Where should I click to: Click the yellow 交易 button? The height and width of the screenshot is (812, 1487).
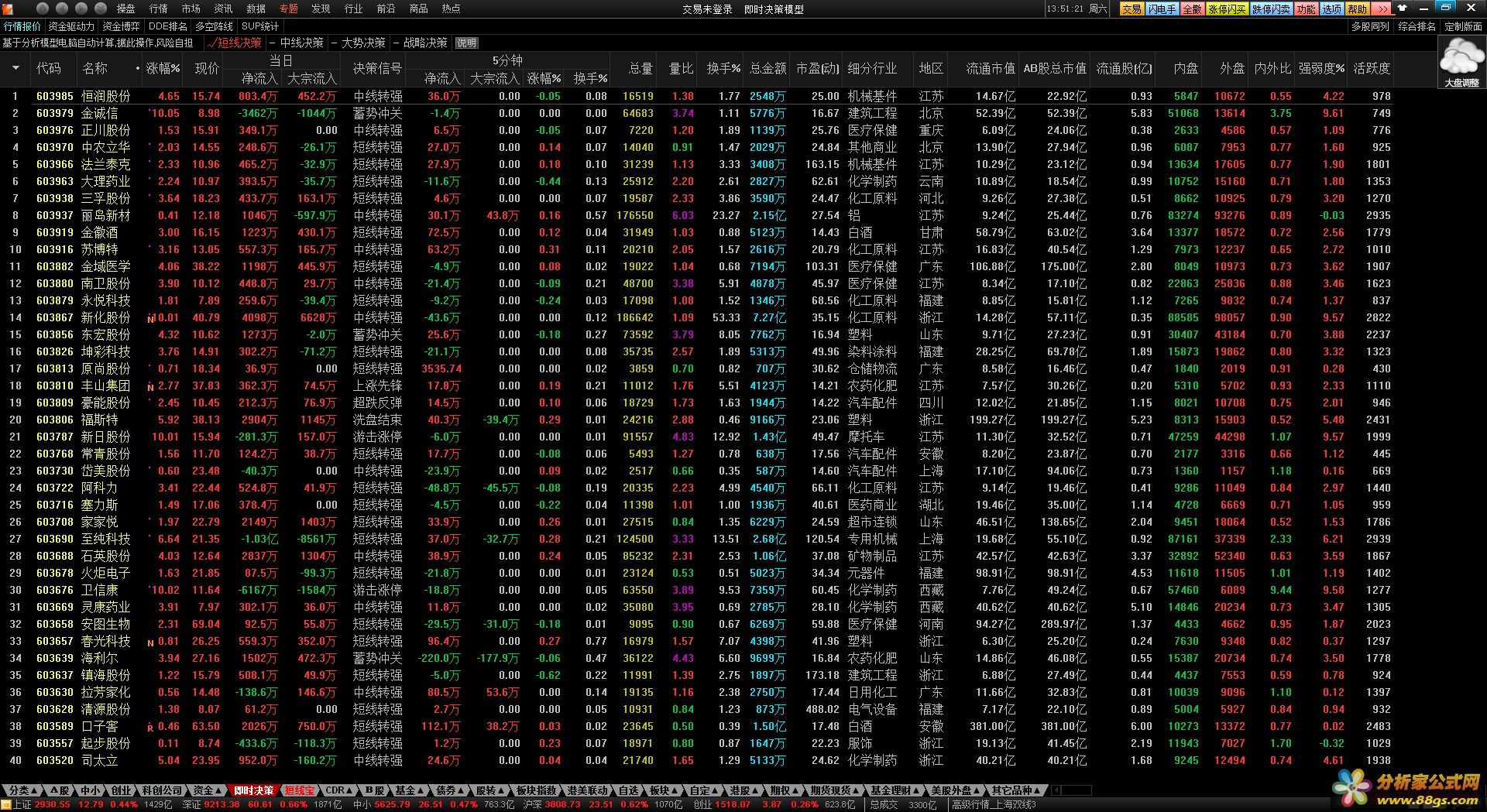coord(1132,9)
